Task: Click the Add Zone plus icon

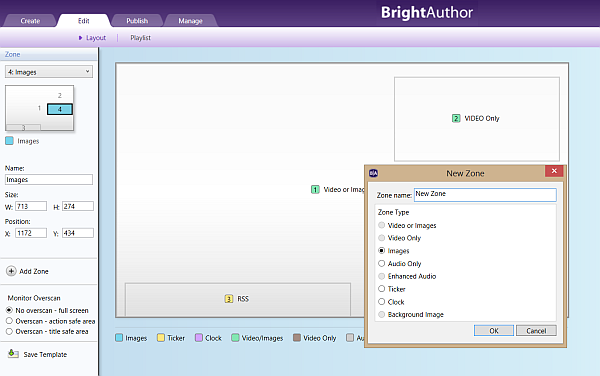Action: [11, 271]
